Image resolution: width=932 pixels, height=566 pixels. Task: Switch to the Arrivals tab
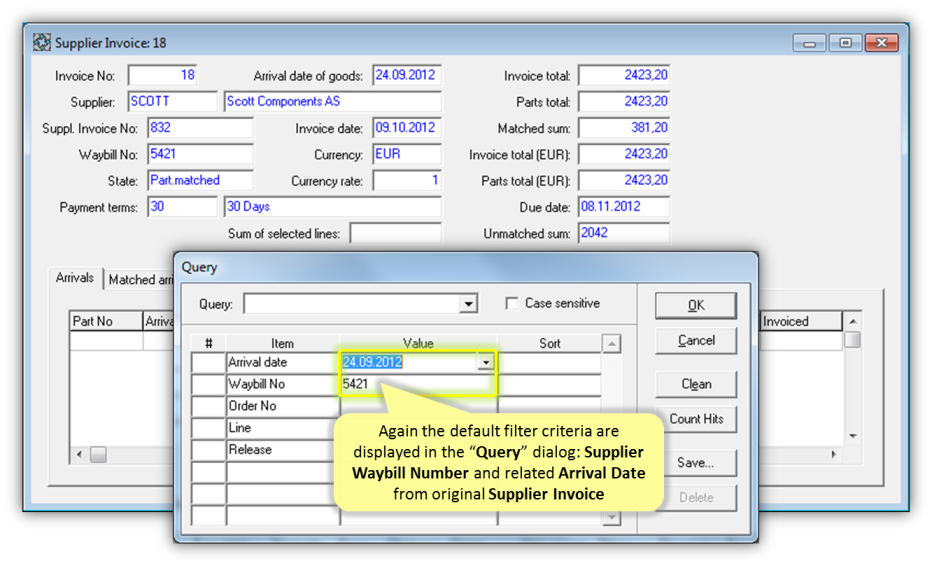click(75, 279)
